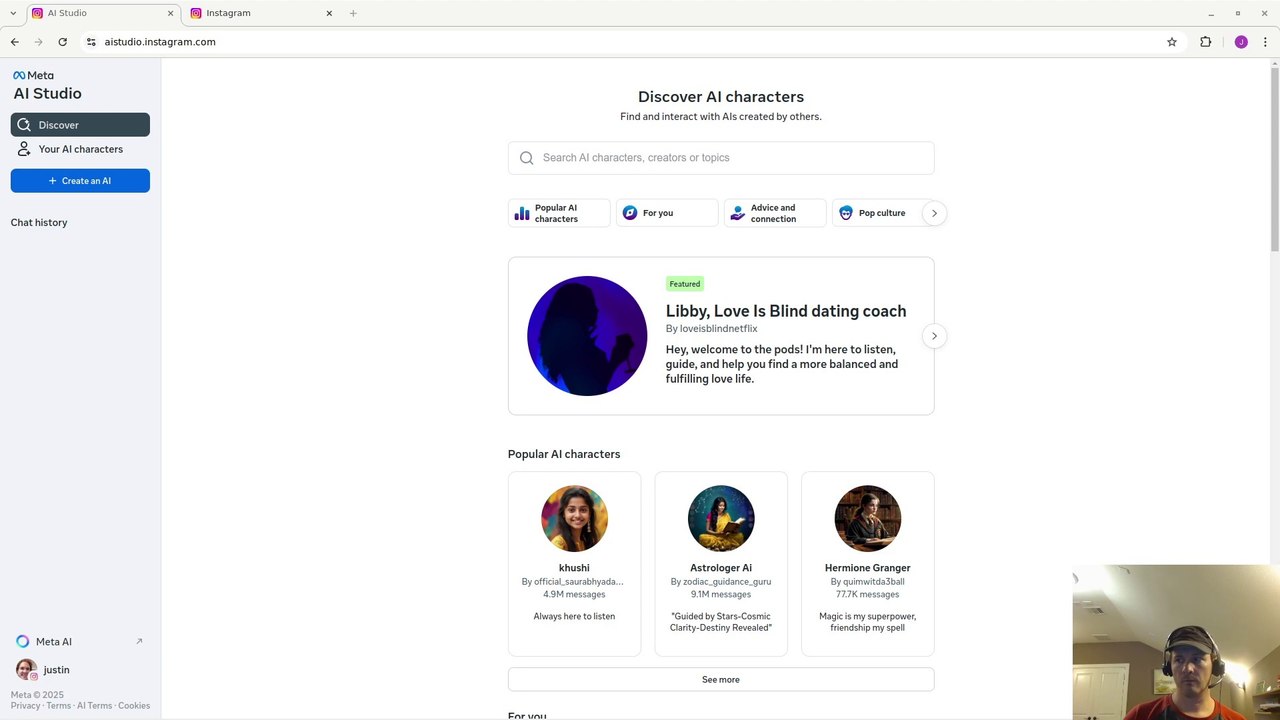Click By zodiac_guidance_guru creator text
Image resolution: width=1280 pixels, height=720 pixels.
coord(721,582)
